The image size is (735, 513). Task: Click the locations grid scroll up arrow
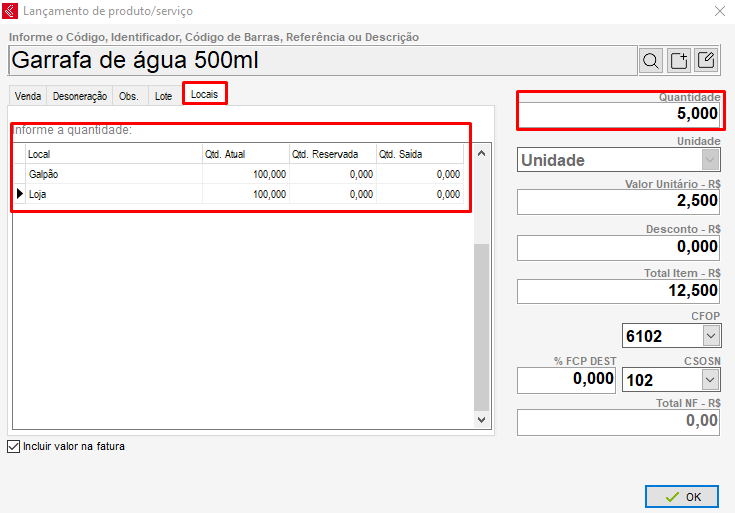(481, 154)
